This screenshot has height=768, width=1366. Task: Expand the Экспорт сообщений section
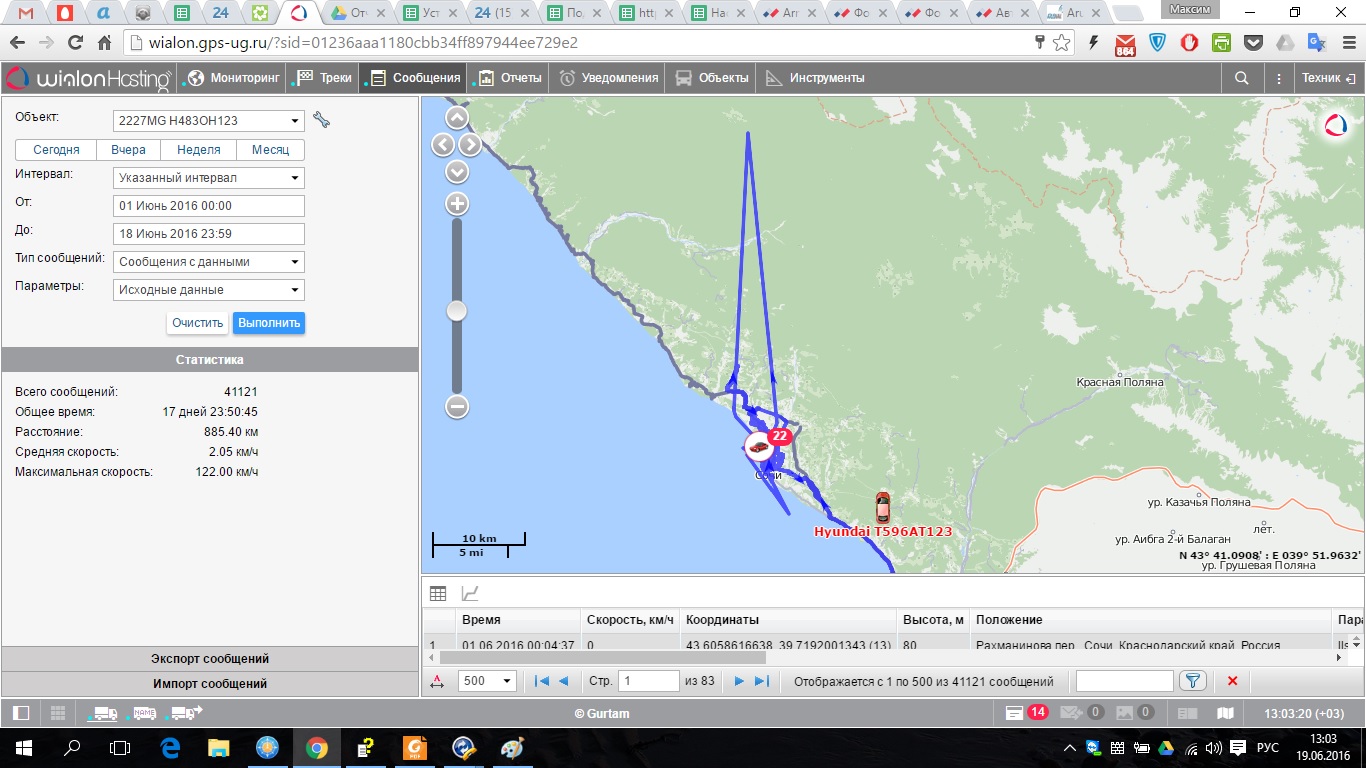coord(210,659)
